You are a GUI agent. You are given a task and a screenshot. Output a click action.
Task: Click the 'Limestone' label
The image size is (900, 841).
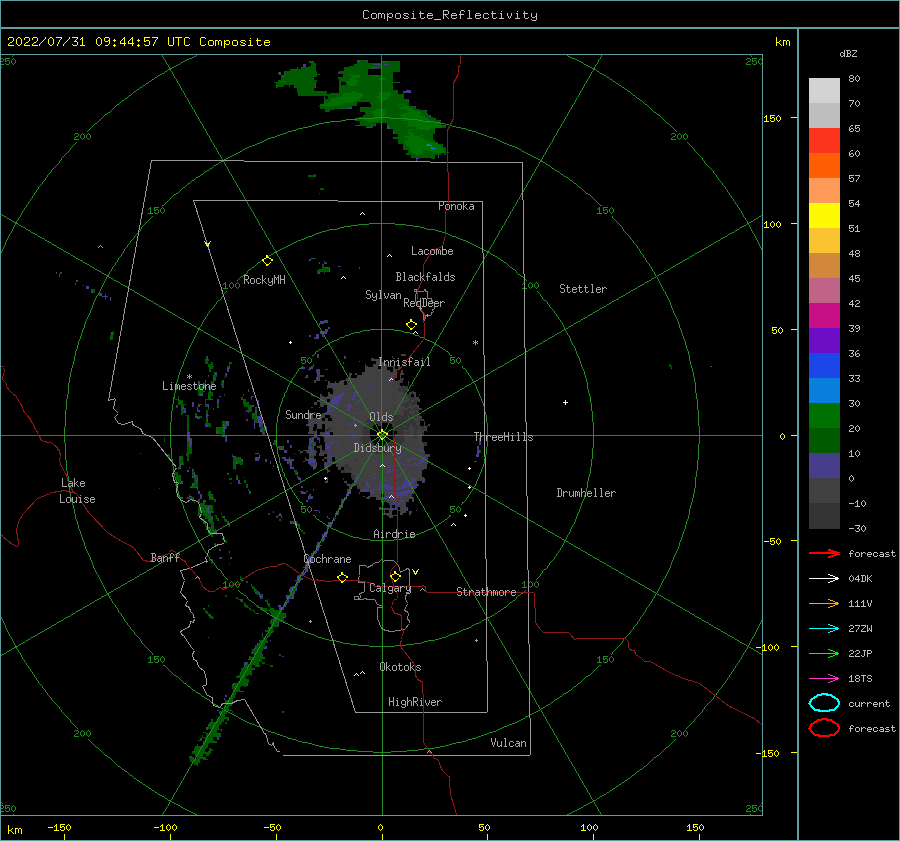pyautogui.click(x=189, y=386)
